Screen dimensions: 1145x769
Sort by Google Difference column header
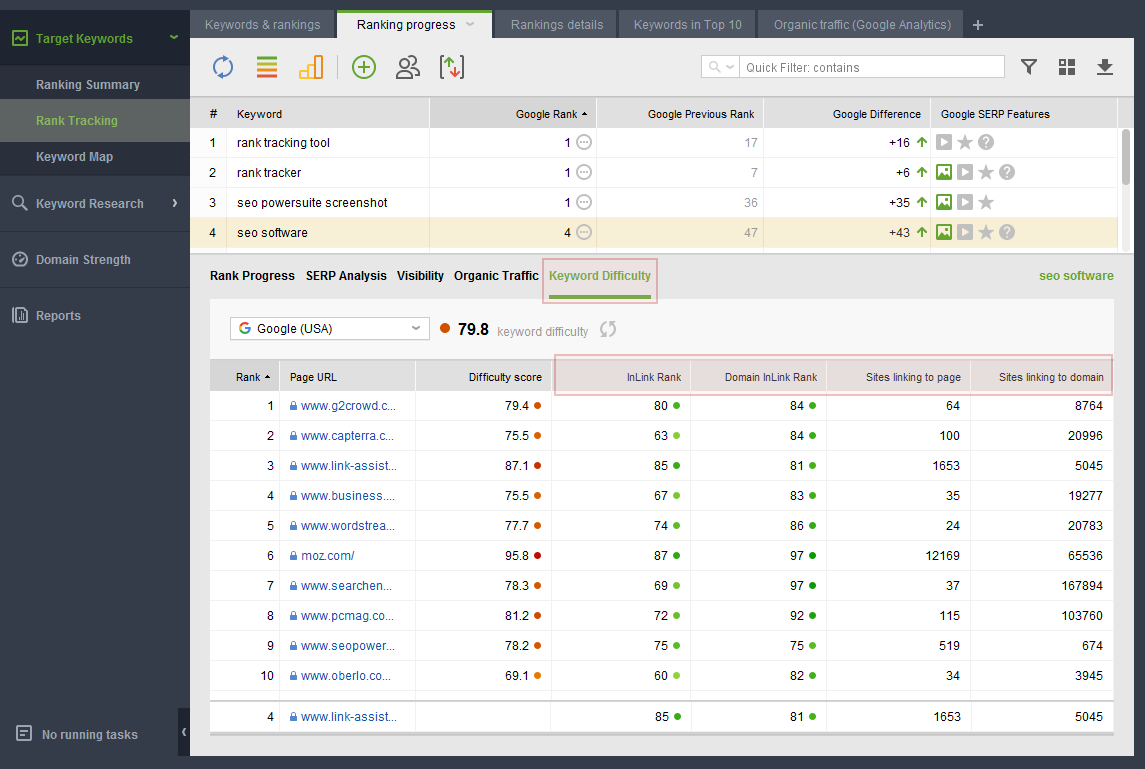[847, 114]
